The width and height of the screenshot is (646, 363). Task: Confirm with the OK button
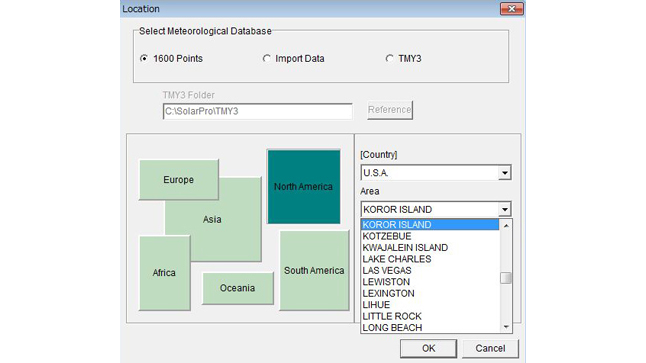coord(428,349)
